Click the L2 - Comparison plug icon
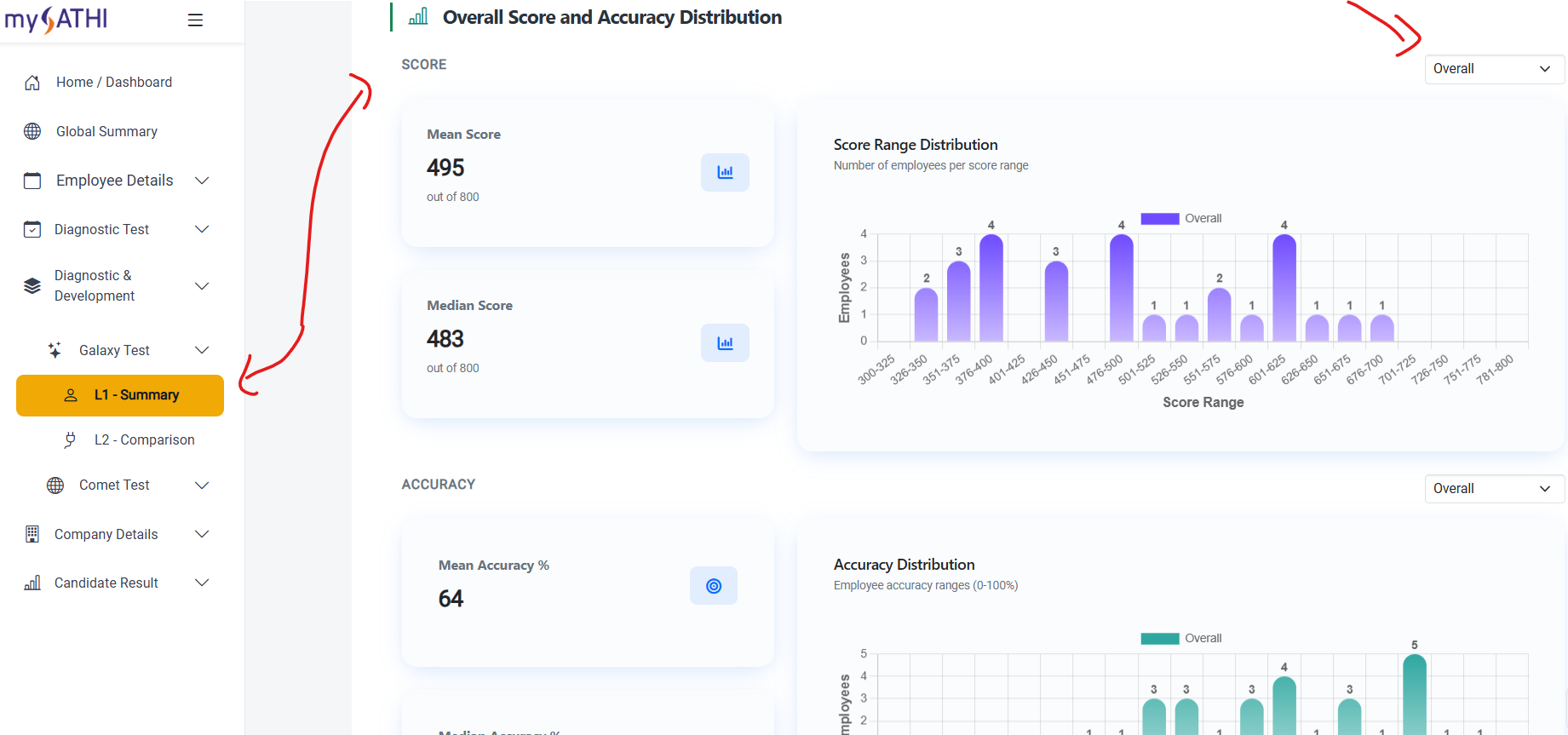This screenshot has height=735, width=1568. (71, 439)
